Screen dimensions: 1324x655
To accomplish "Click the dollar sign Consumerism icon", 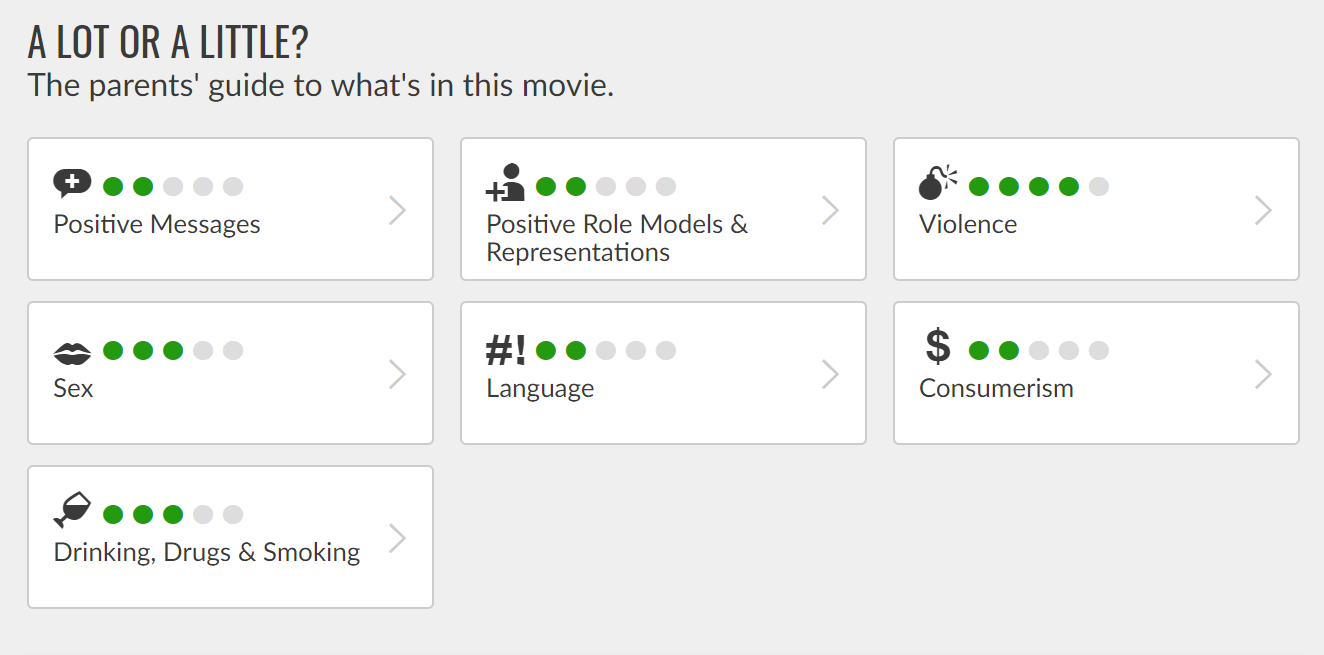I will [x=938, y=346].
